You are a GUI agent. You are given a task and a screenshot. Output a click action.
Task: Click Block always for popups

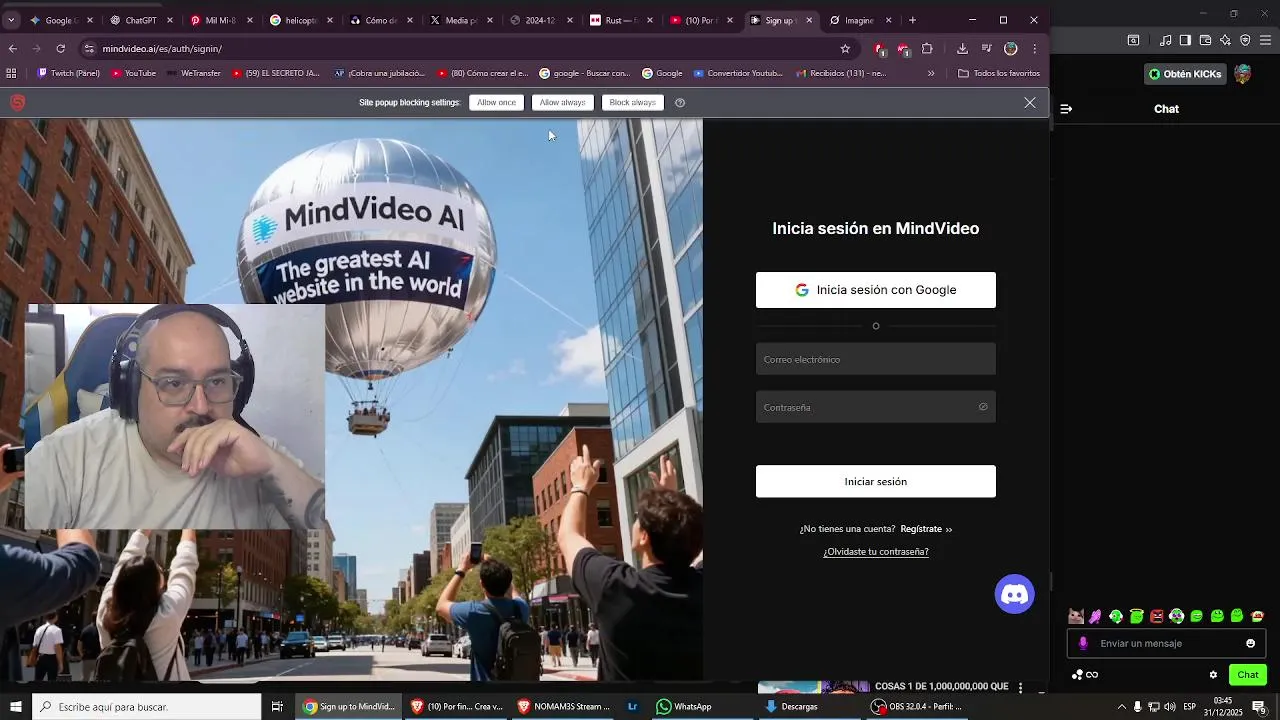pos(633,103)
